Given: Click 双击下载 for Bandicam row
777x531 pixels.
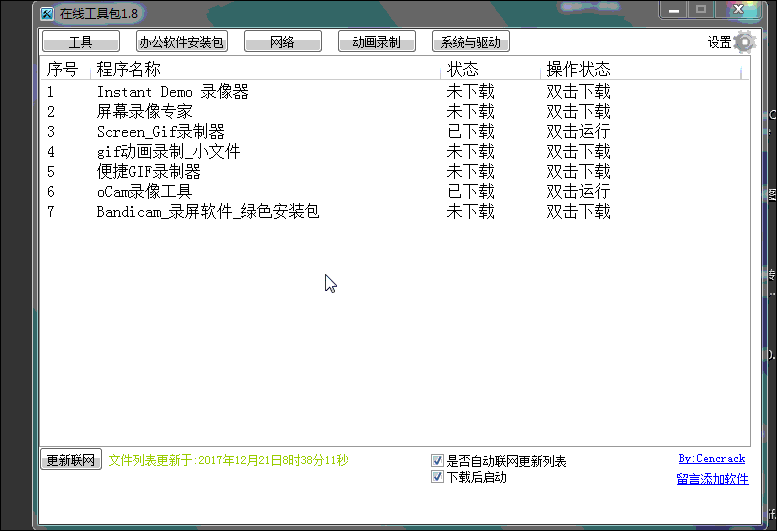Looking at the screenshot, I should pos(578,212).
